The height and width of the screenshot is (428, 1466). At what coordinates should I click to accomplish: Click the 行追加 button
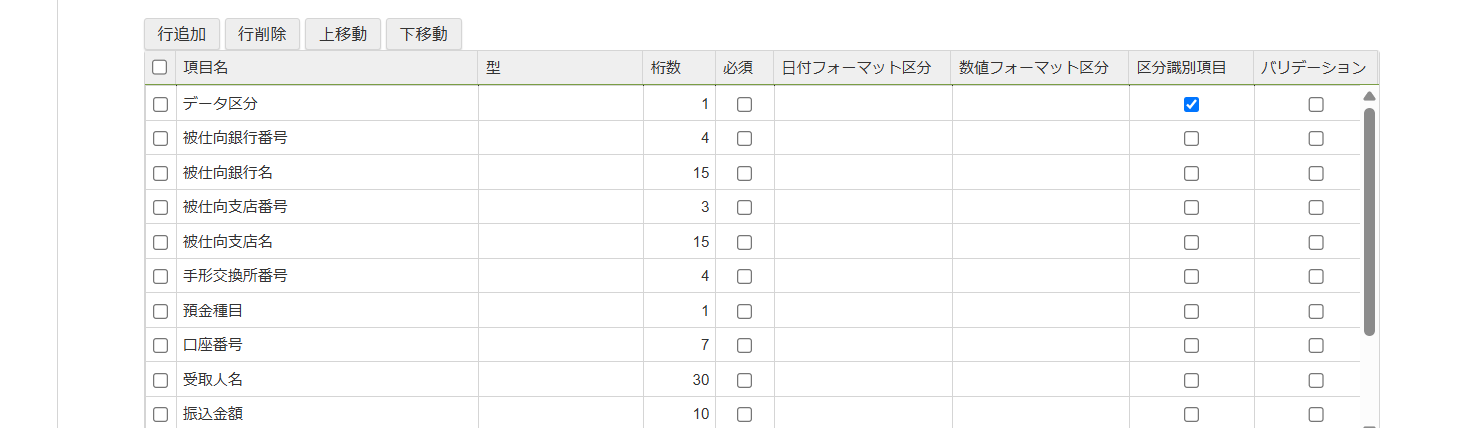pyautogui.click(x=182, y=34)
